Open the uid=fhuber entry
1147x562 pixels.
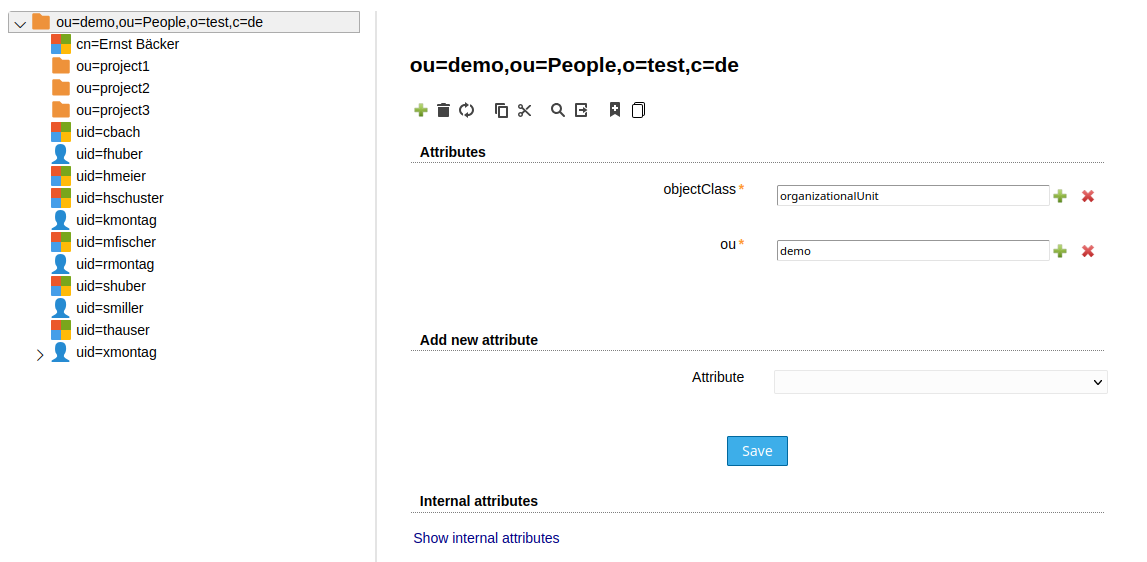(109, 154)
